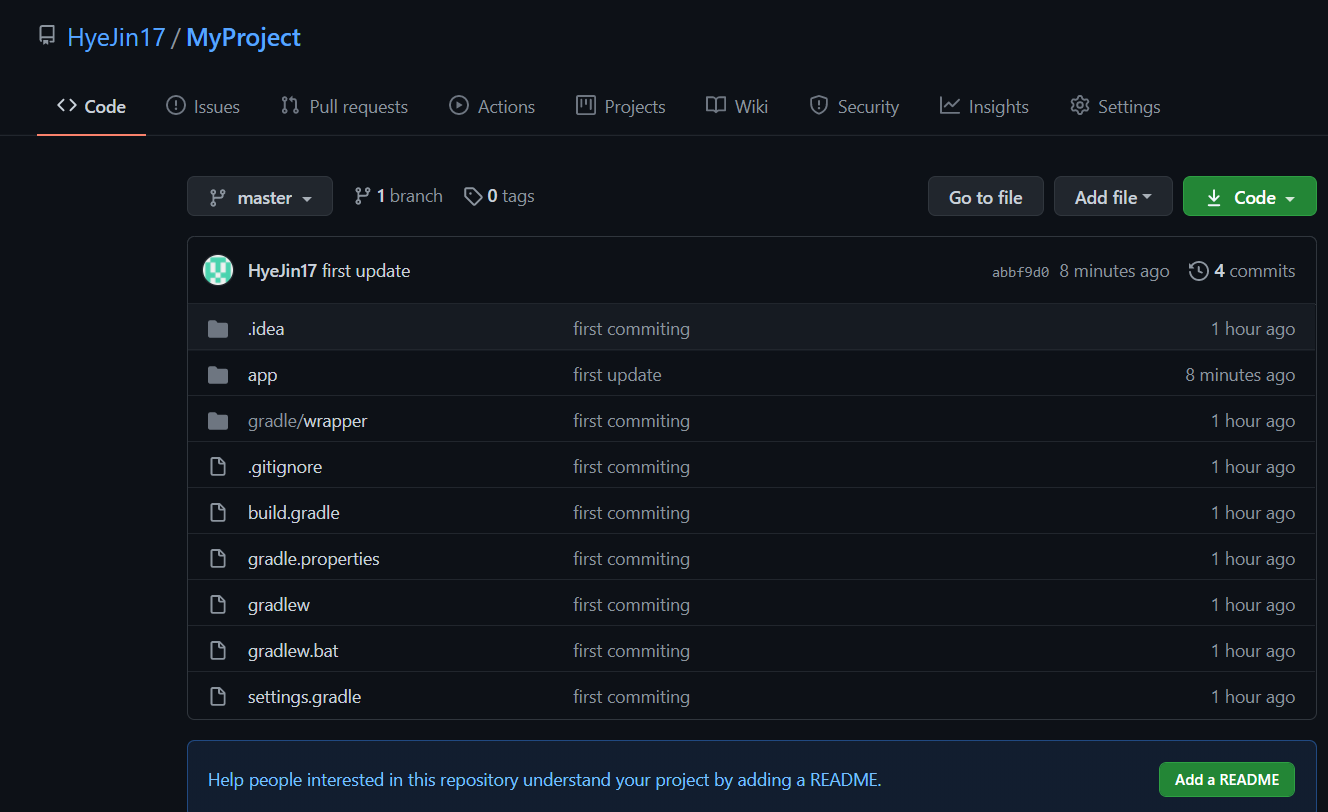
Task: Open the green Code download dropdown
Action: click(x=1250, y=197)
